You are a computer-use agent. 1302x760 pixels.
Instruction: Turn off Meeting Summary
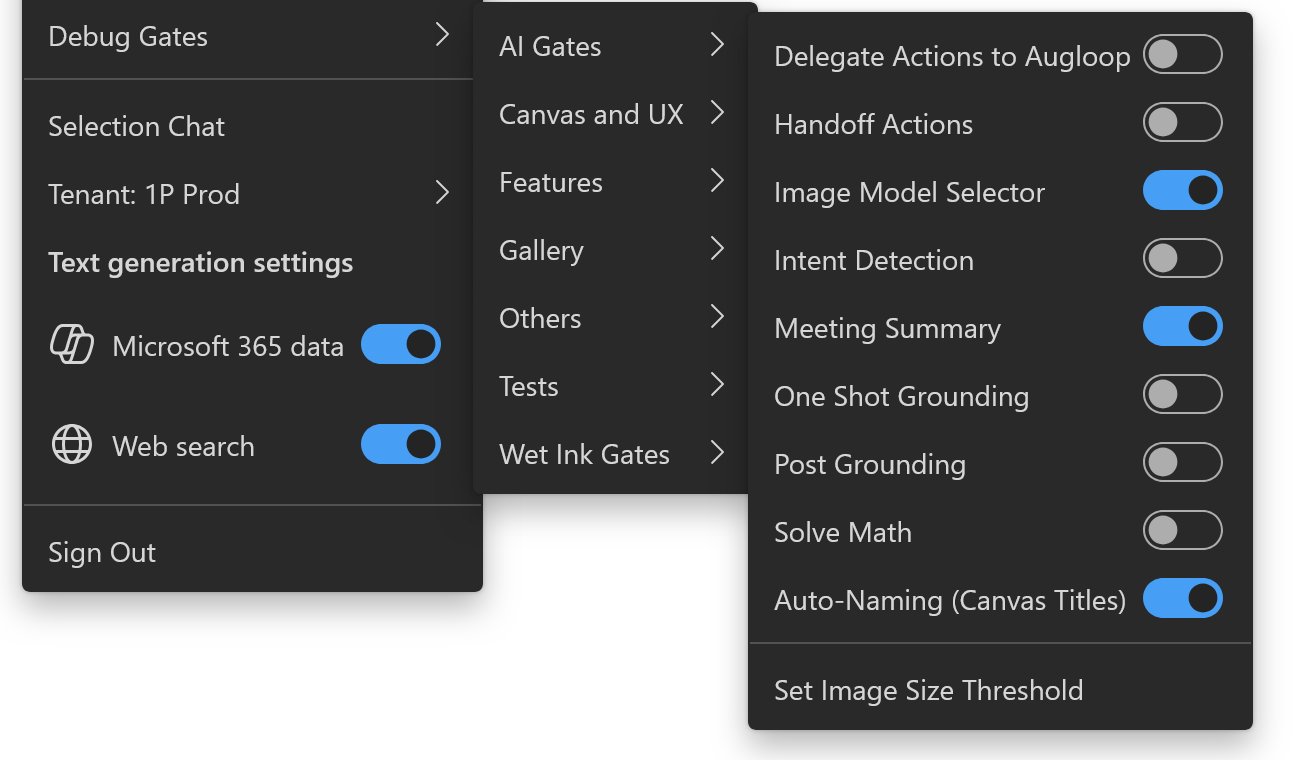(x=1182, y=326)
